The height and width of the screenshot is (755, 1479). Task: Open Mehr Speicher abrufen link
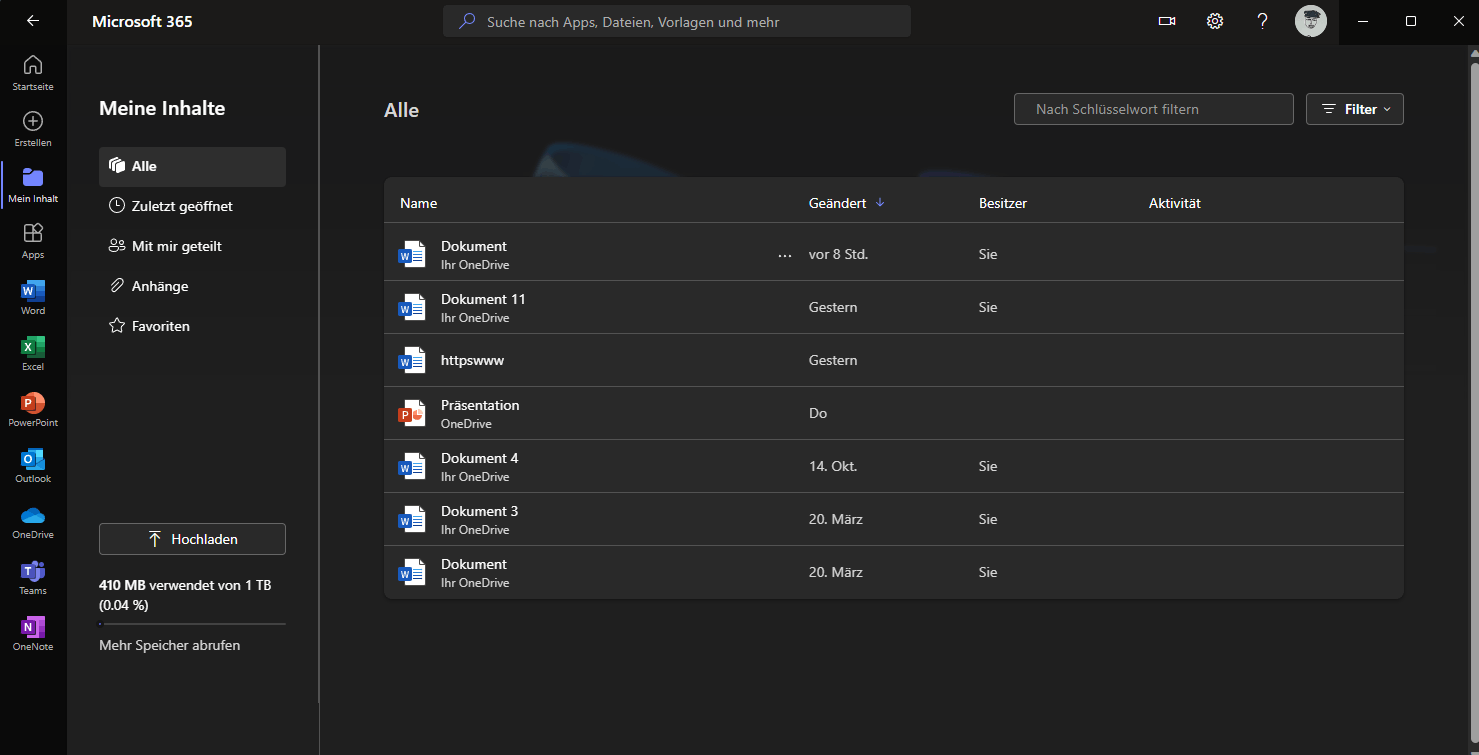[x=169, y=646]
